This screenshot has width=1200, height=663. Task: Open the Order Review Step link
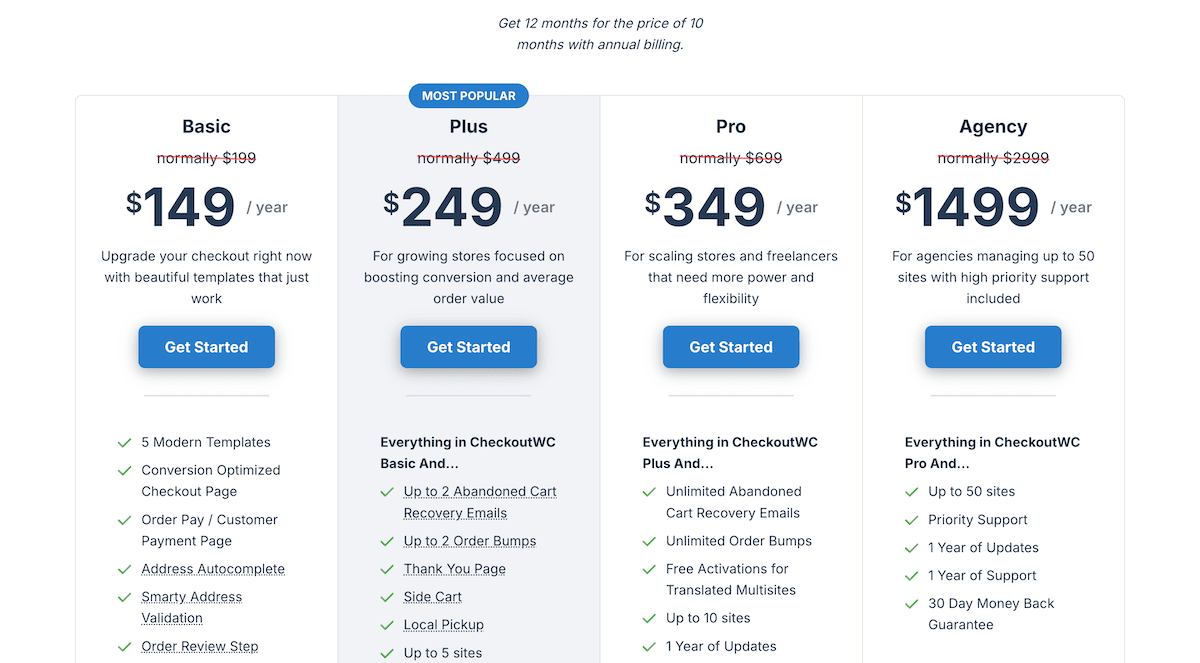tap(200, 646)
